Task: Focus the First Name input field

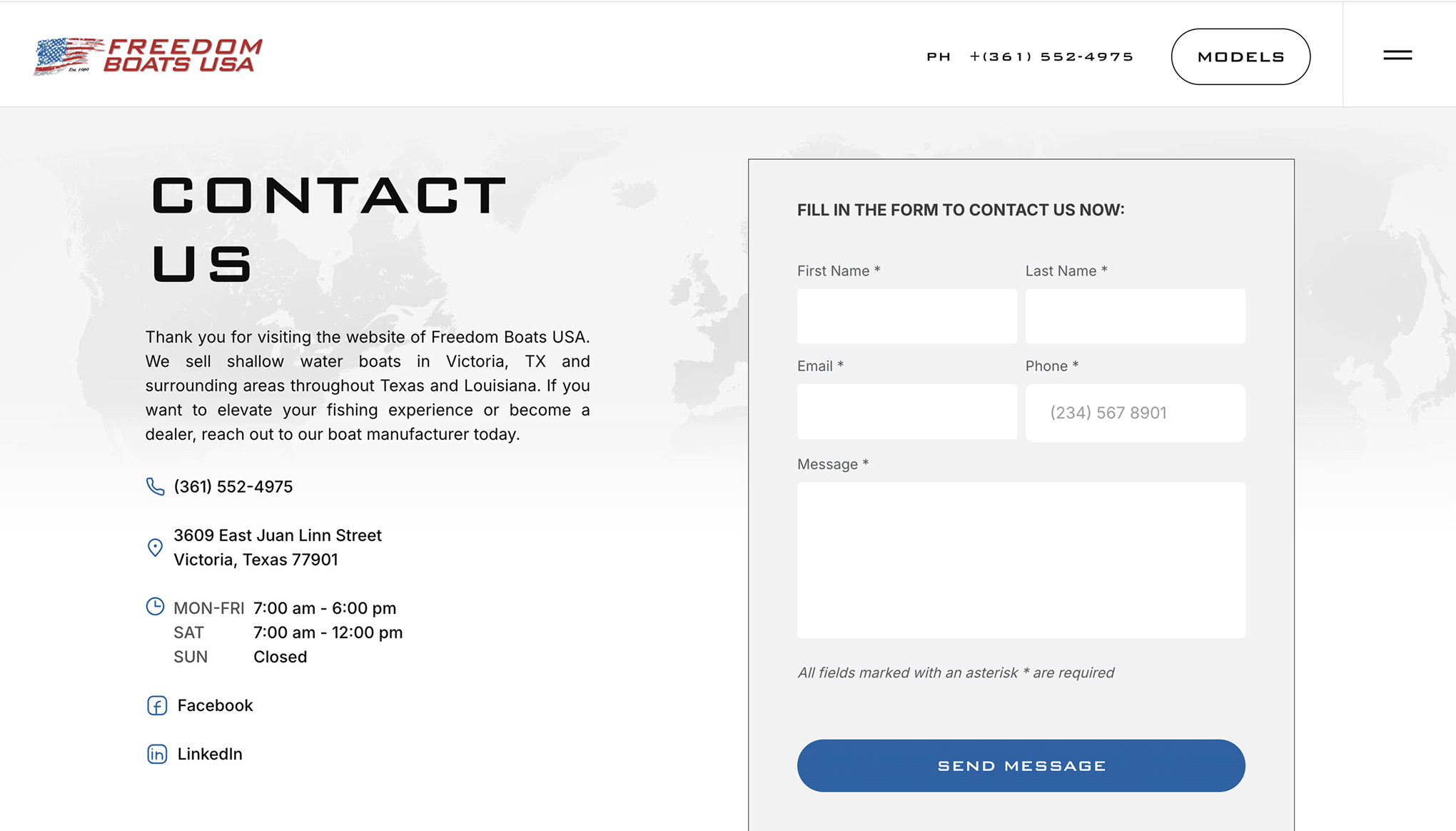Action: click(906, 316)
